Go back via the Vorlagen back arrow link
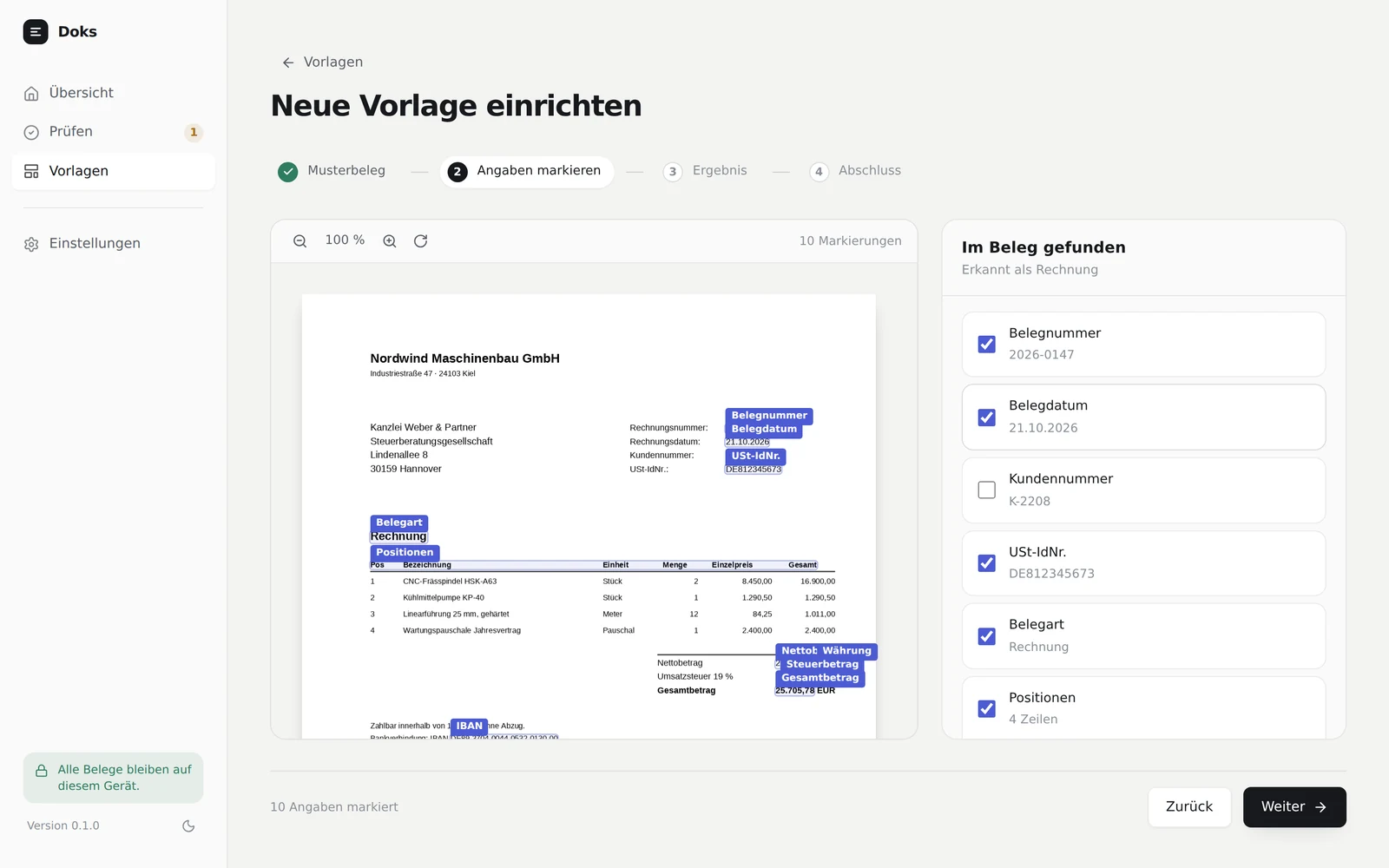This screenshot has width=1389, height=868. (322, 62)
